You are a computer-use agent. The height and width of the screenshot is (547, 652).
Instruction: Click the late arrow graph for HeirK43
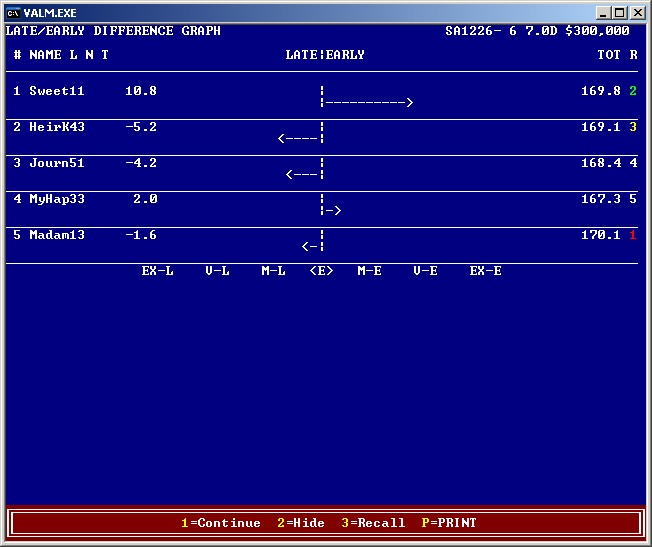pos(301,139)
